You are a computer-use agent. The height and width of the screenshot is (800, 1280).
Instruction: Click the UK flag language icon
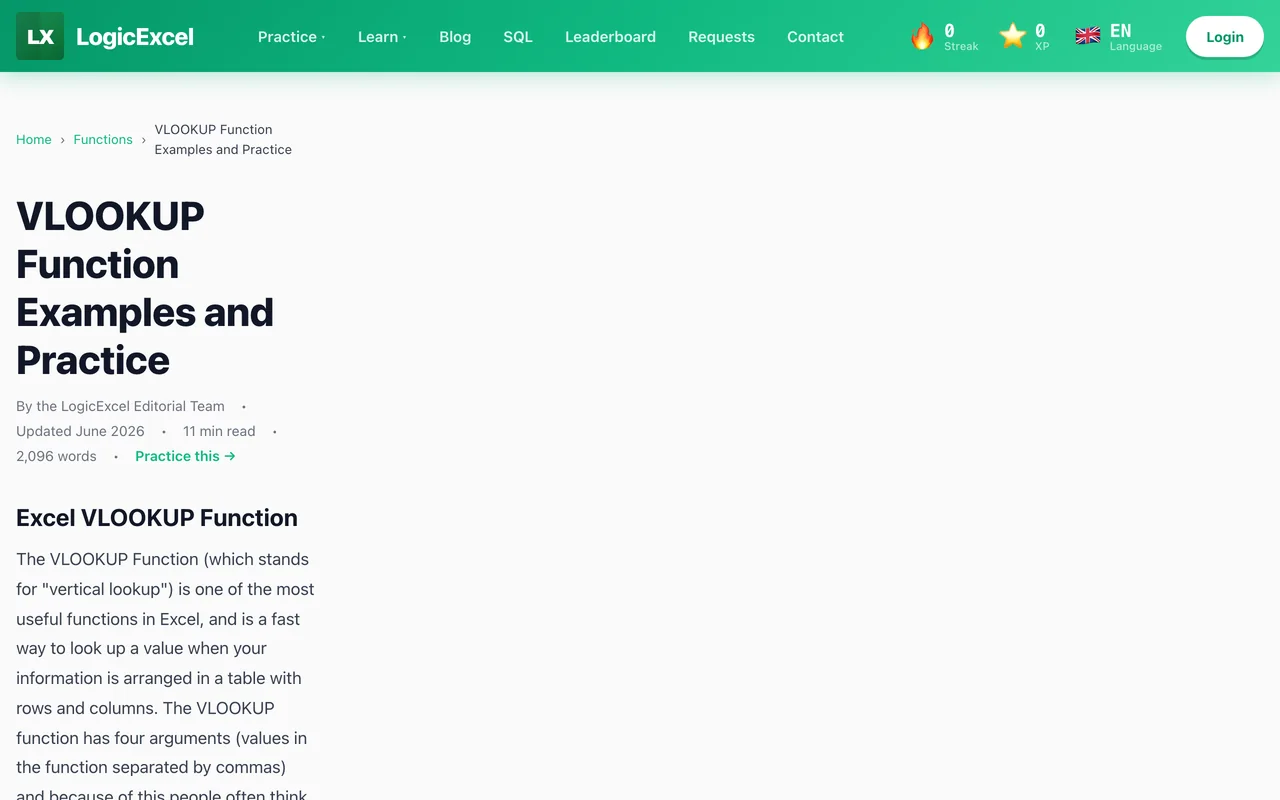click(x=1088, y=36)
